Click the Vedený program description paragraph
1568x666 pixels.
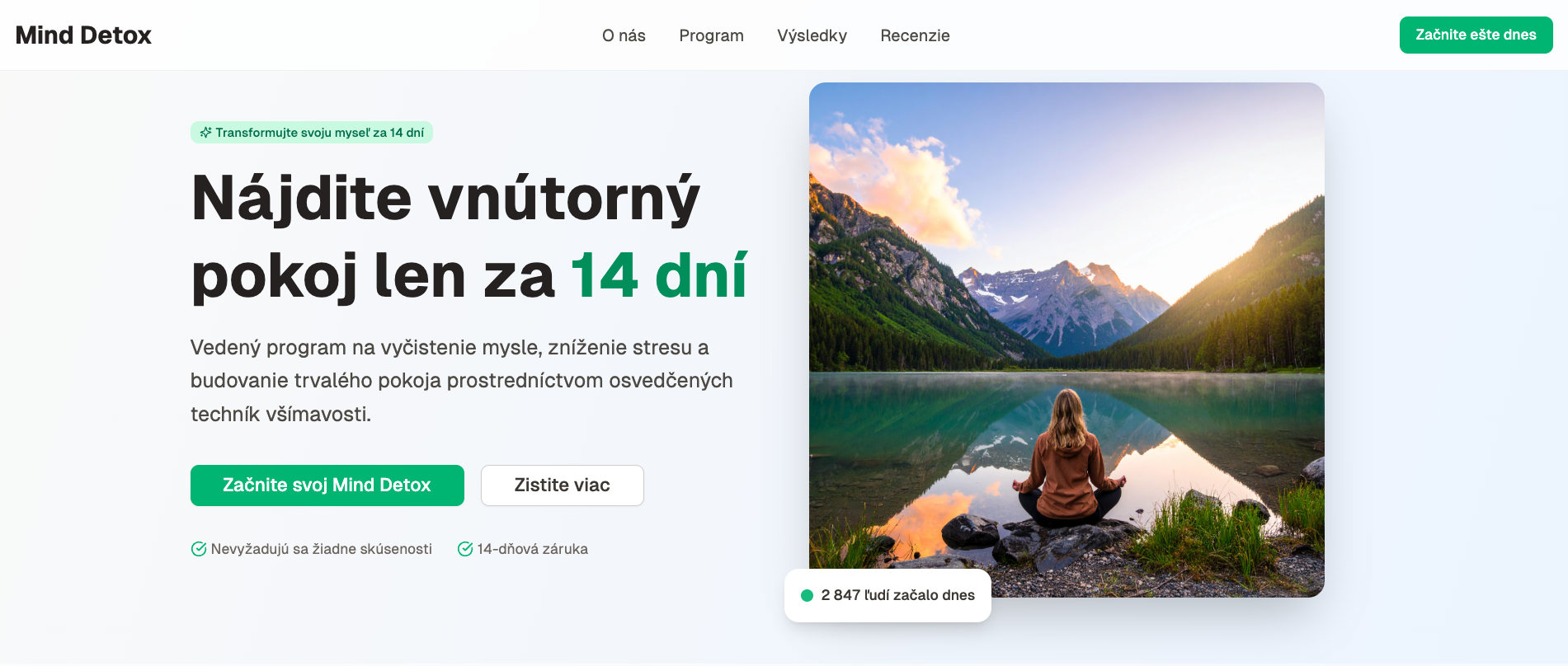coord(462,381)
